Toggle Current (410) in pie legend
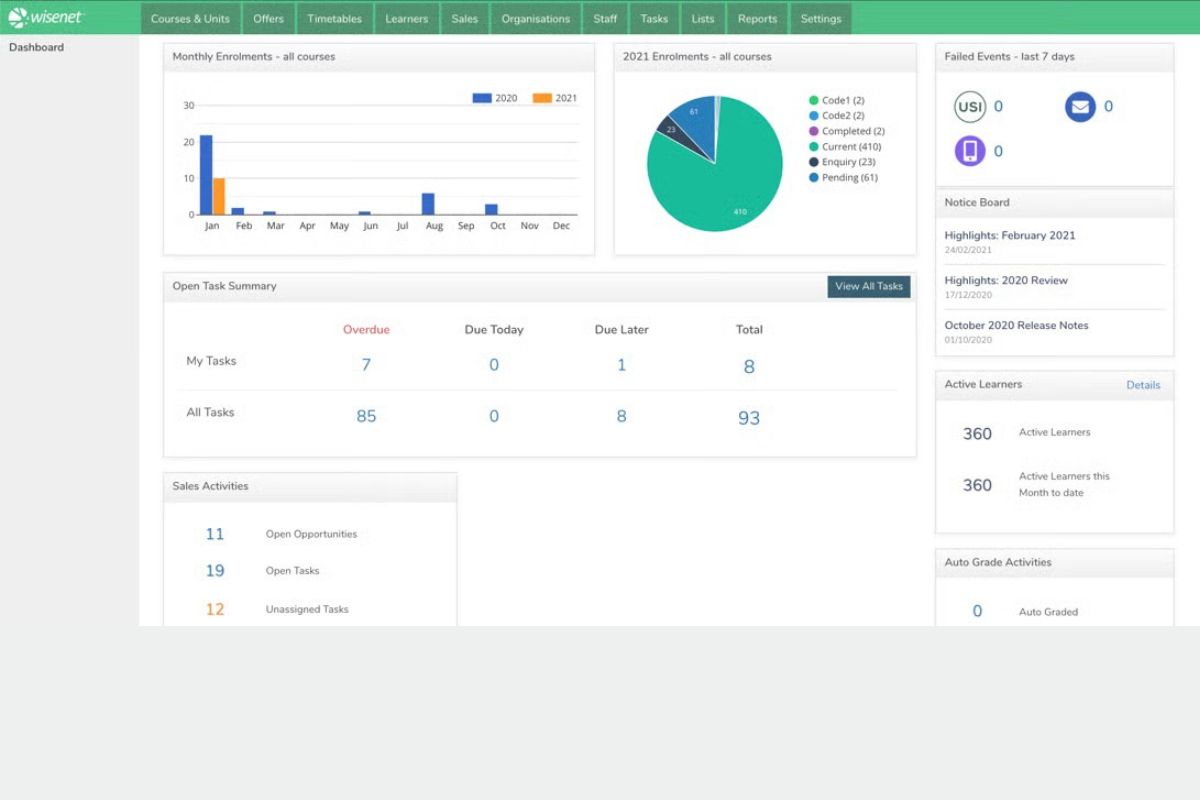This screenshot has width=1200, height=800. coord(845,147)
